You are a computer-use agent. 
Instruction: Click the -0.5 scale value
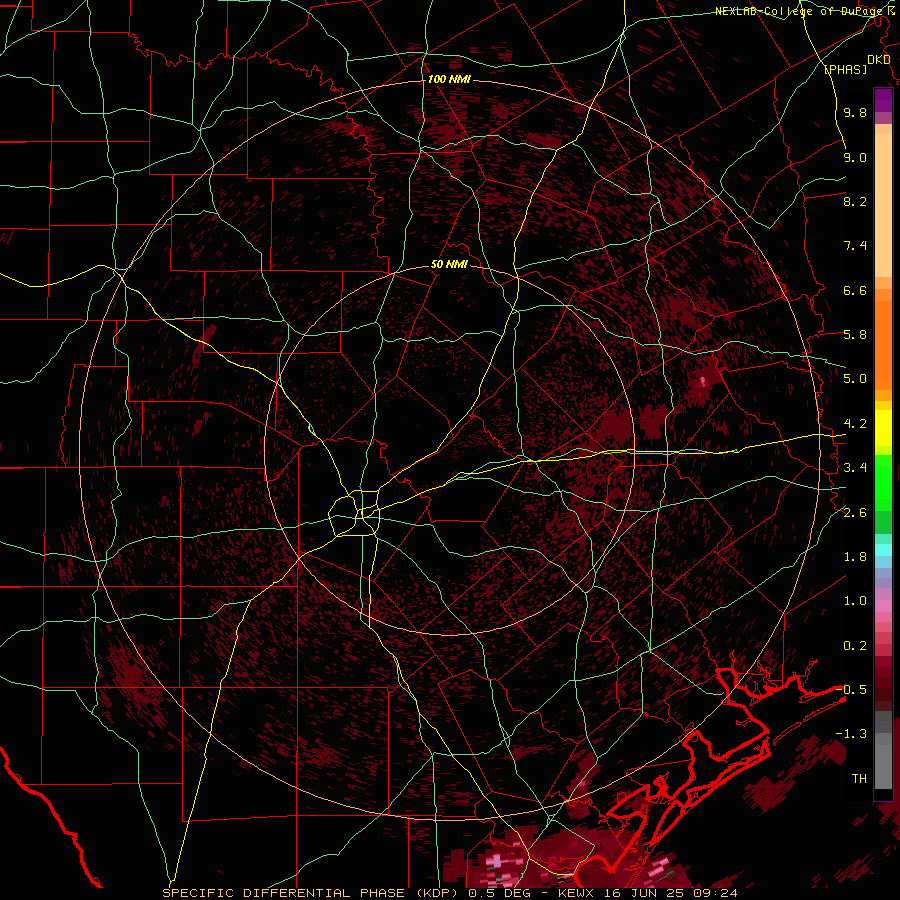851,690
